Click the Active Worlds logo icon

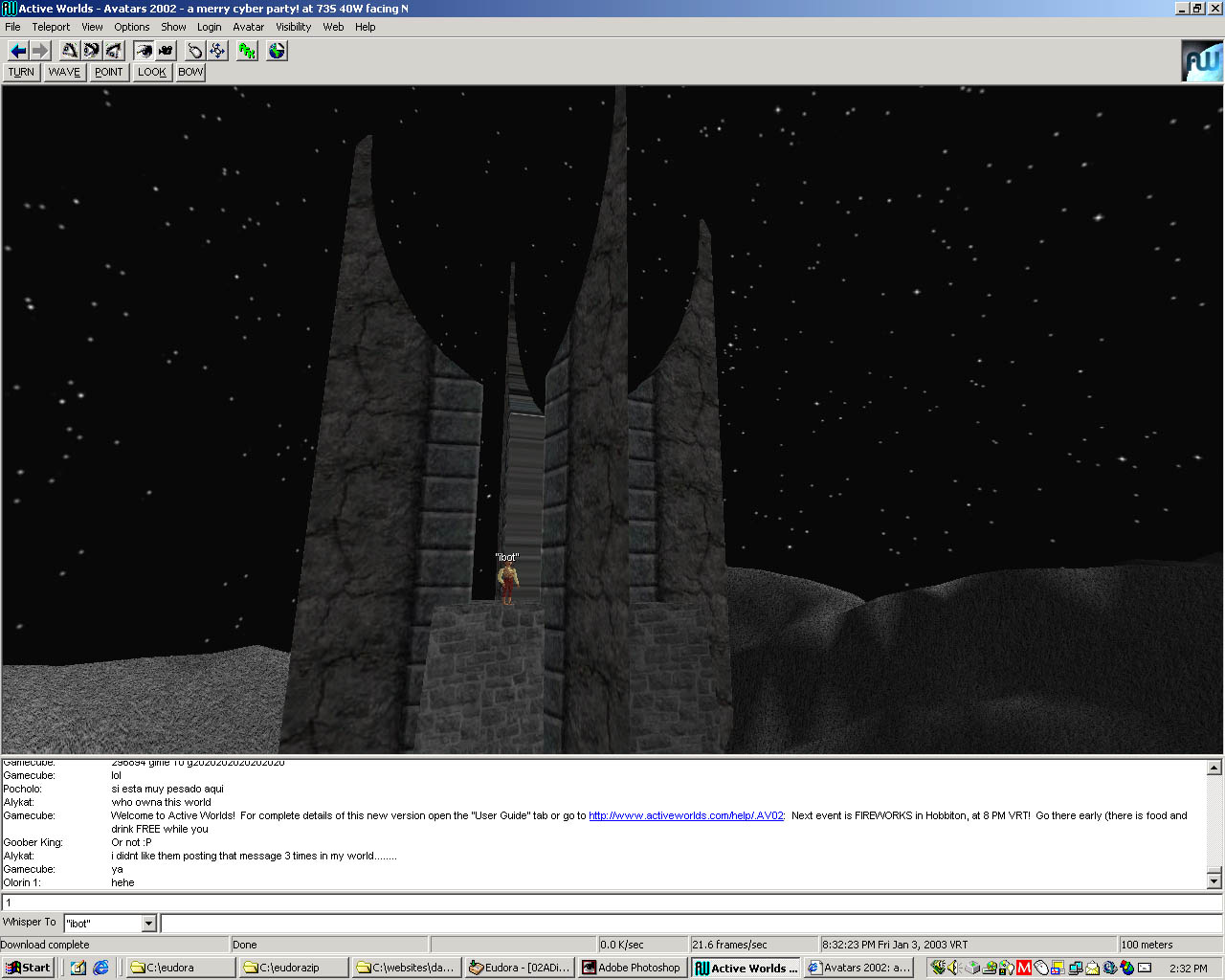(x=1201, y=61)
